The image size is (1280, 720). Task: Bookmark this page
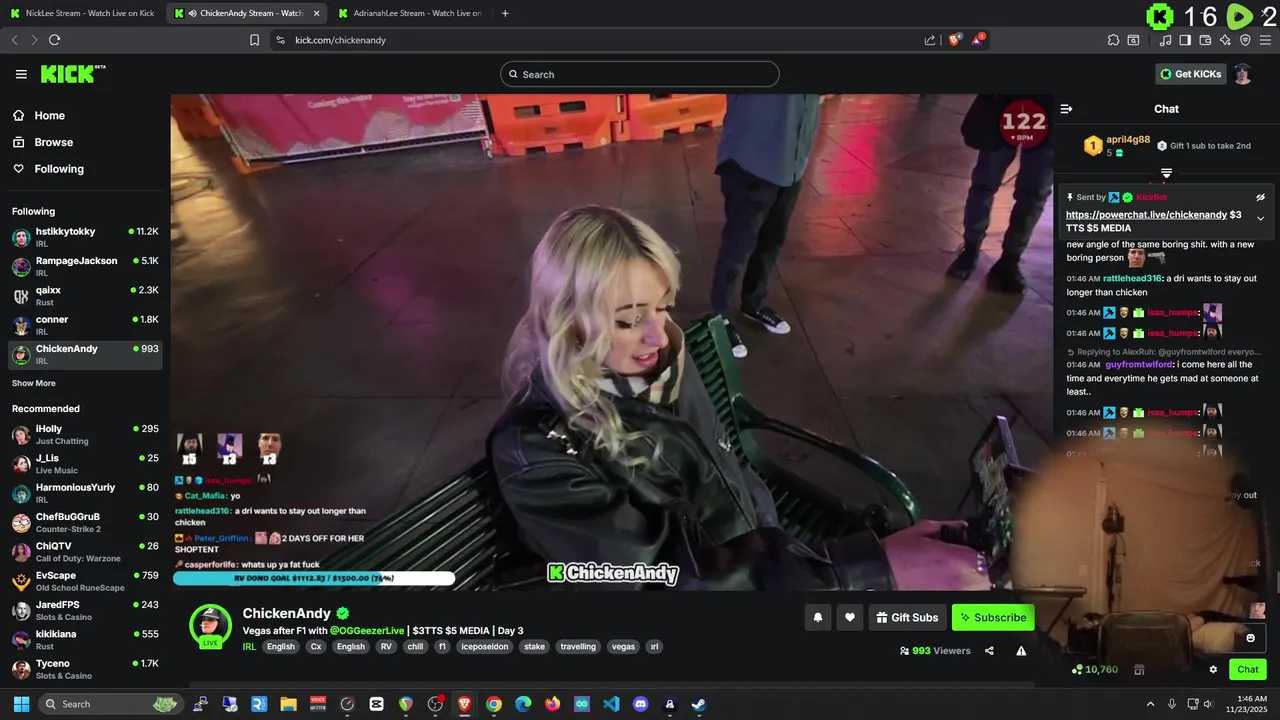click(x=254, y=40)
